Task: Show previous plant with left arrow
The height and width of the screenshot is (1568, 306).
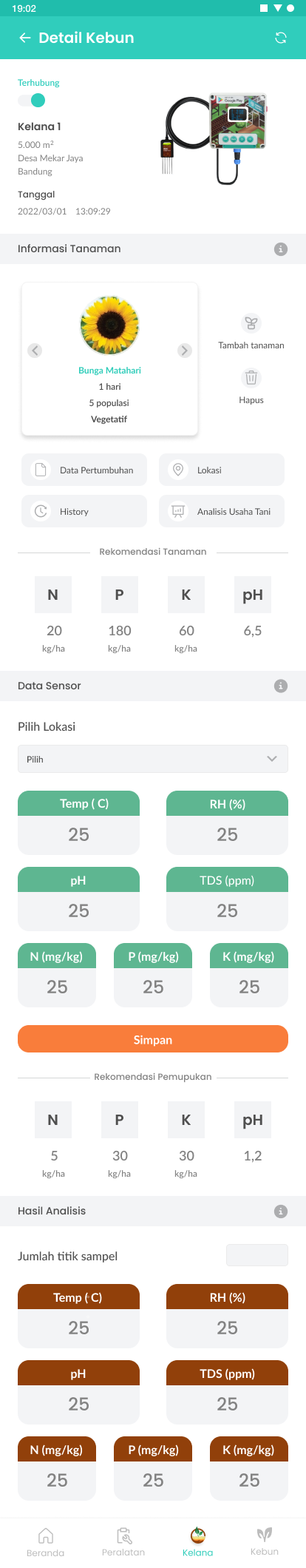Action: [35, 351]
